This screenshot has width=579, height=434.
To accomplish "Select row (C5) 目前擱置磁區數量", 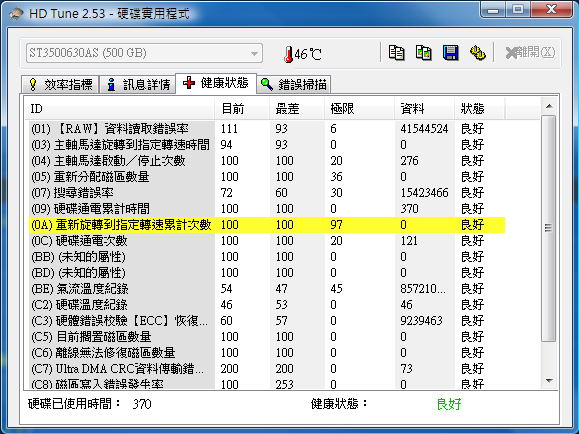I will coord(267,336).
